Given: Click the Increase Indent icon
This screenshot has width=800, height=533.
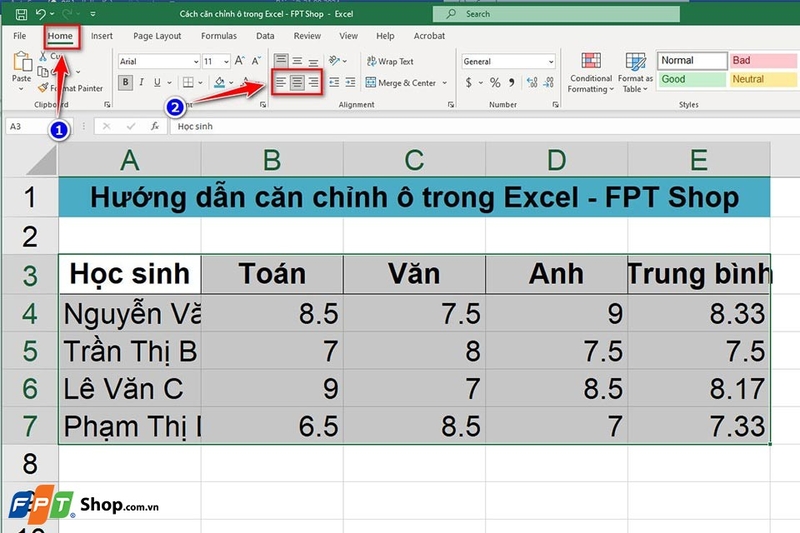Looking at the screenshot, I should pyautogui.click(x=351, y=83).
